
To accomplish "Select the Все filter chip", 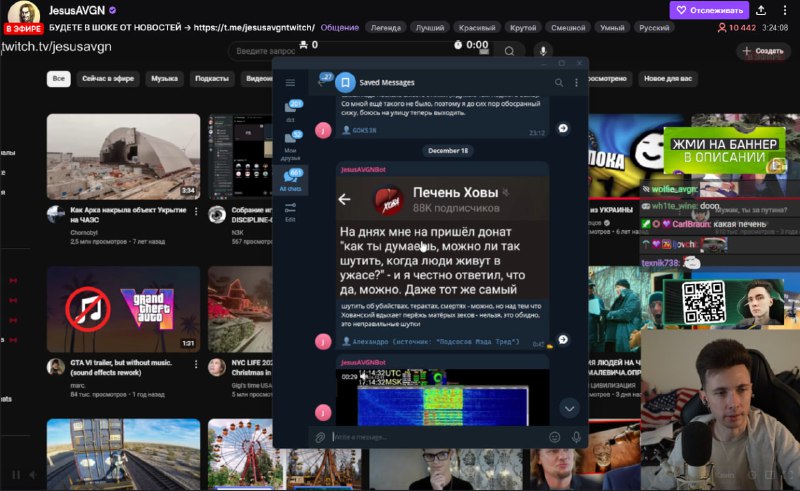I will tap(59, 79).
